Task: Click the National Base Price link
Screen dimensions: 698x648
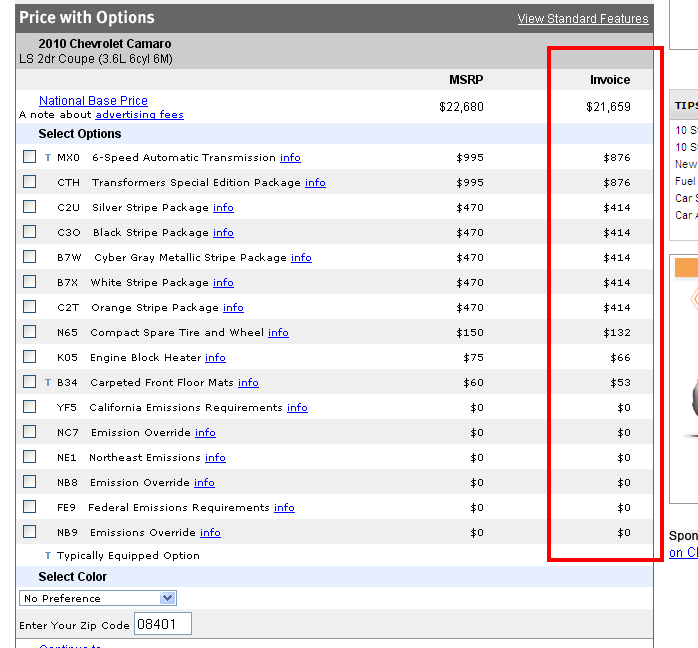Action: click(93, 101)
